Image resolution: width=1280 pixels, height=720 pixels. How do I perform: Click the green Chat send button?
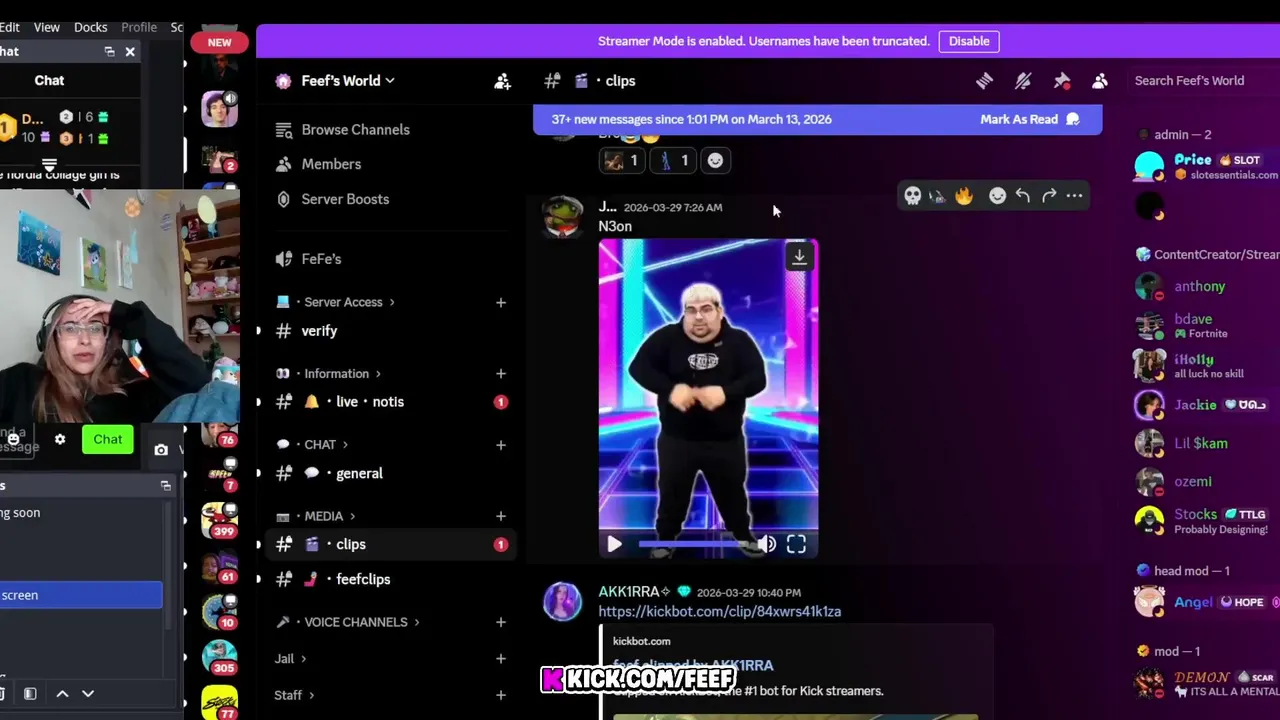[x=107, y=439]
